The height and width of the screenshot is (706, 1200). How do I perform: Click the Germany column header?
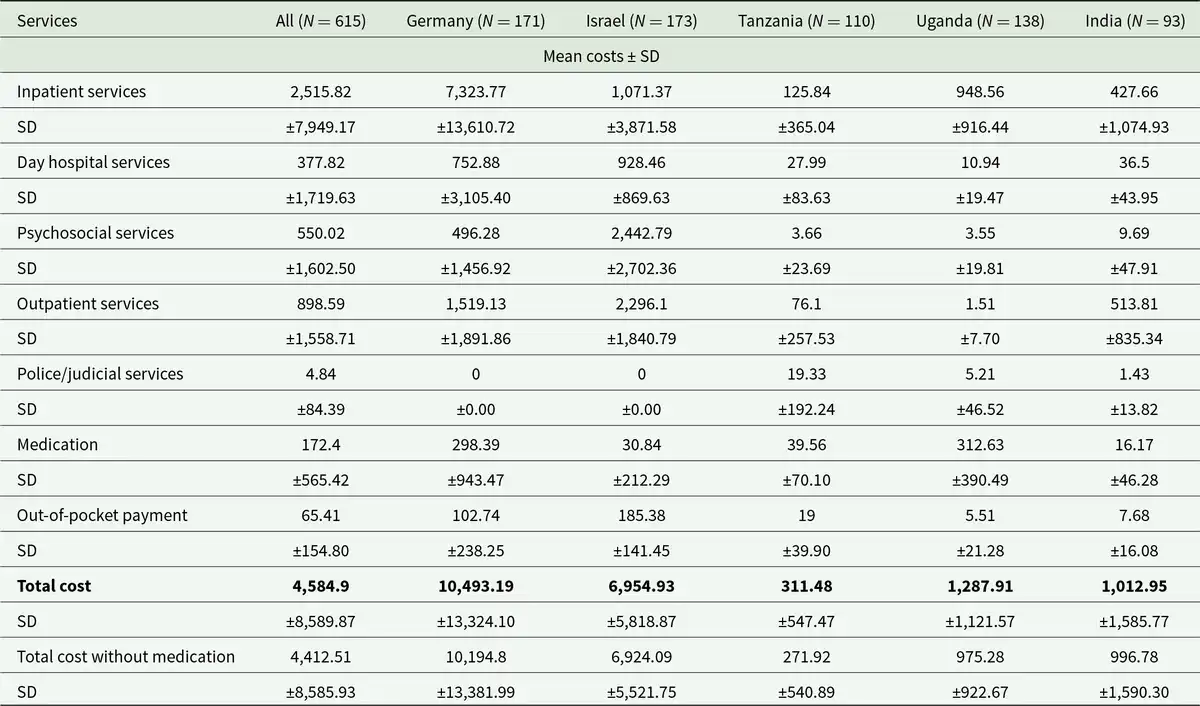point(475,21)
